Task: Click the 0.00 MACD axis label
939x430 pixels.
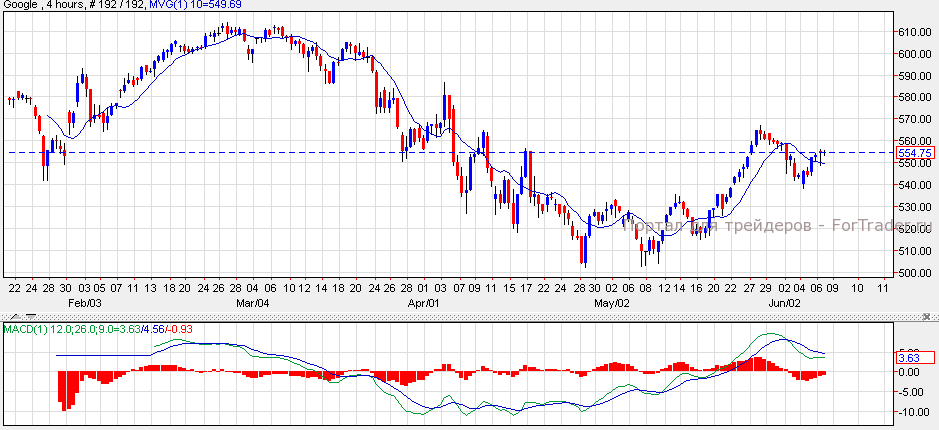Action: pos(909,372)
